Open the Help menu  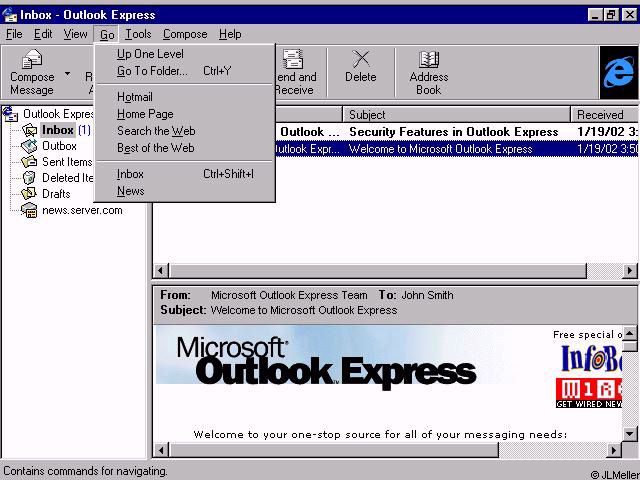[x=230, y=34]
